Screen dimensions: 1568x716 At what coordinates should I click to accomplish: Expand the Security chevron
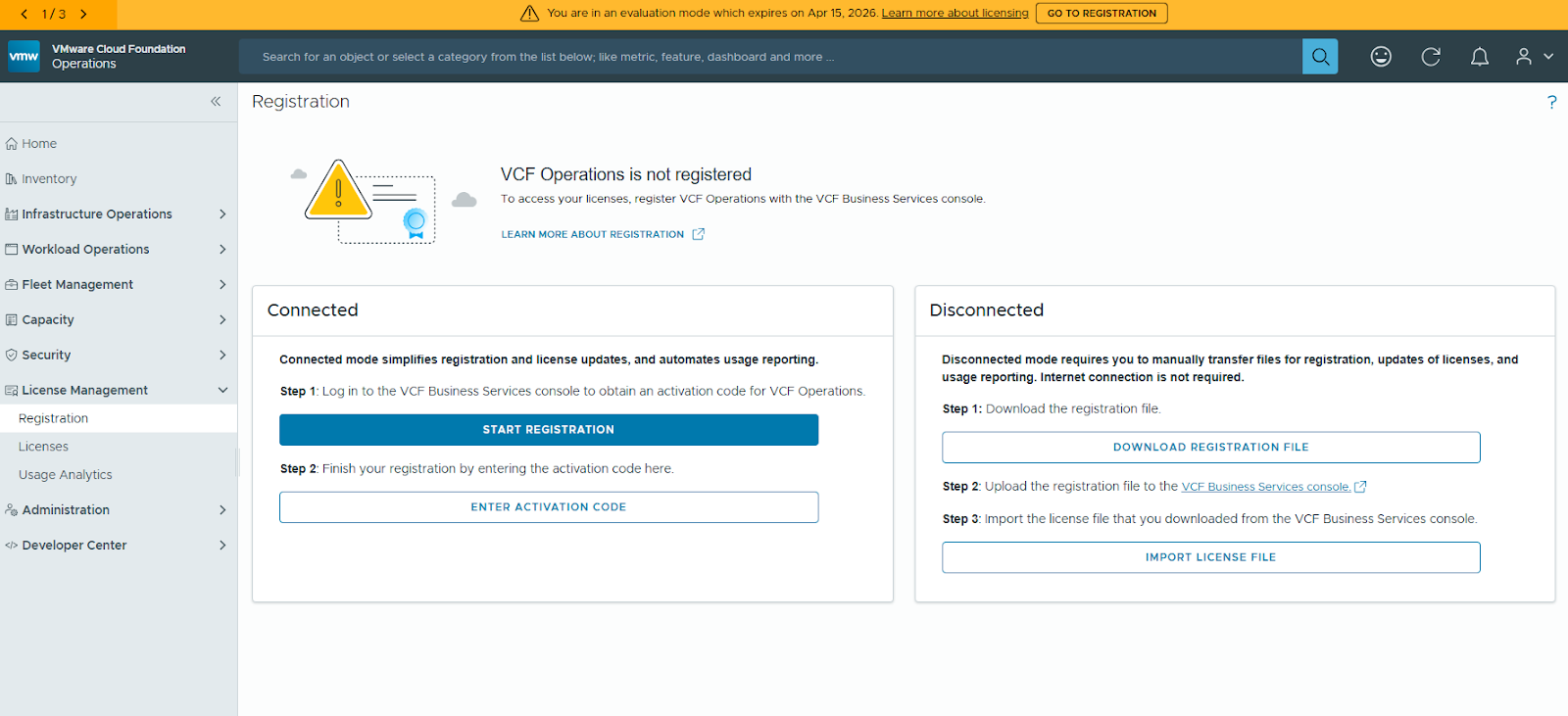(x=222, y=356)
